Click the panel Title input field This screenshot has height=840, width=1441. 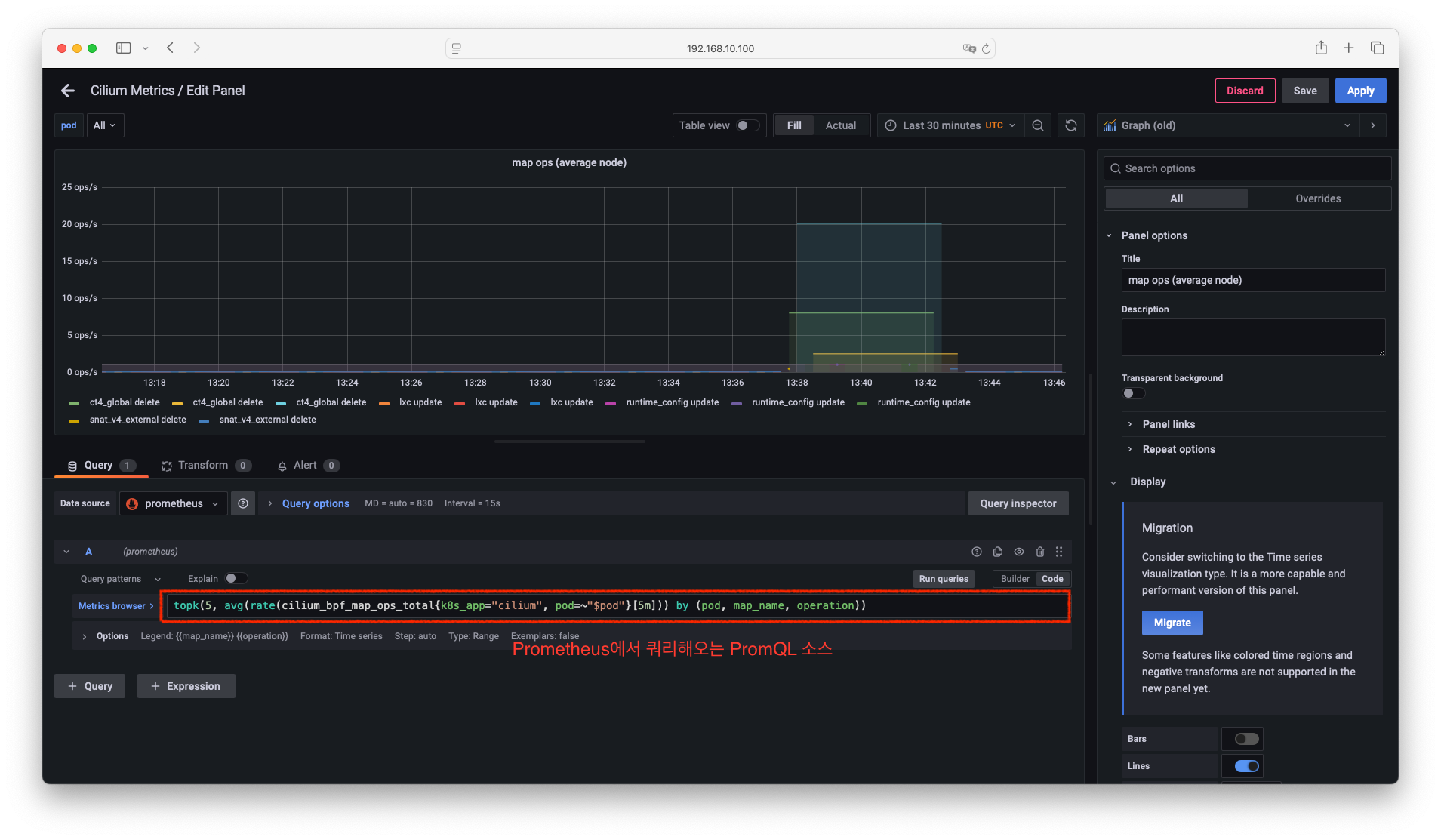click(x=1253, y=280)
